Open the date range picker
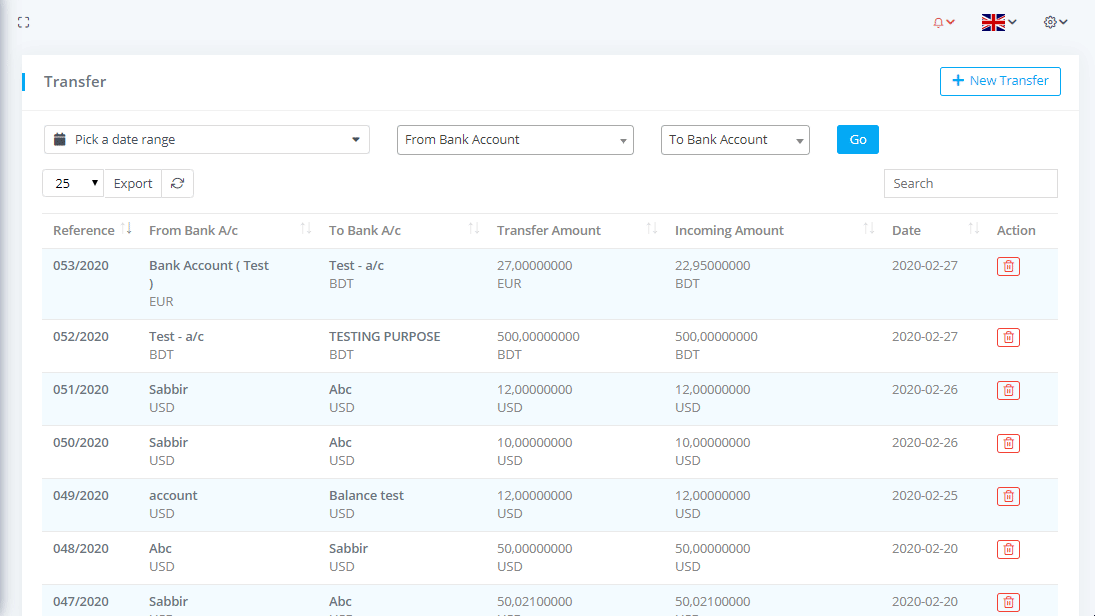The image size is (1095, 616). [207, 140]
